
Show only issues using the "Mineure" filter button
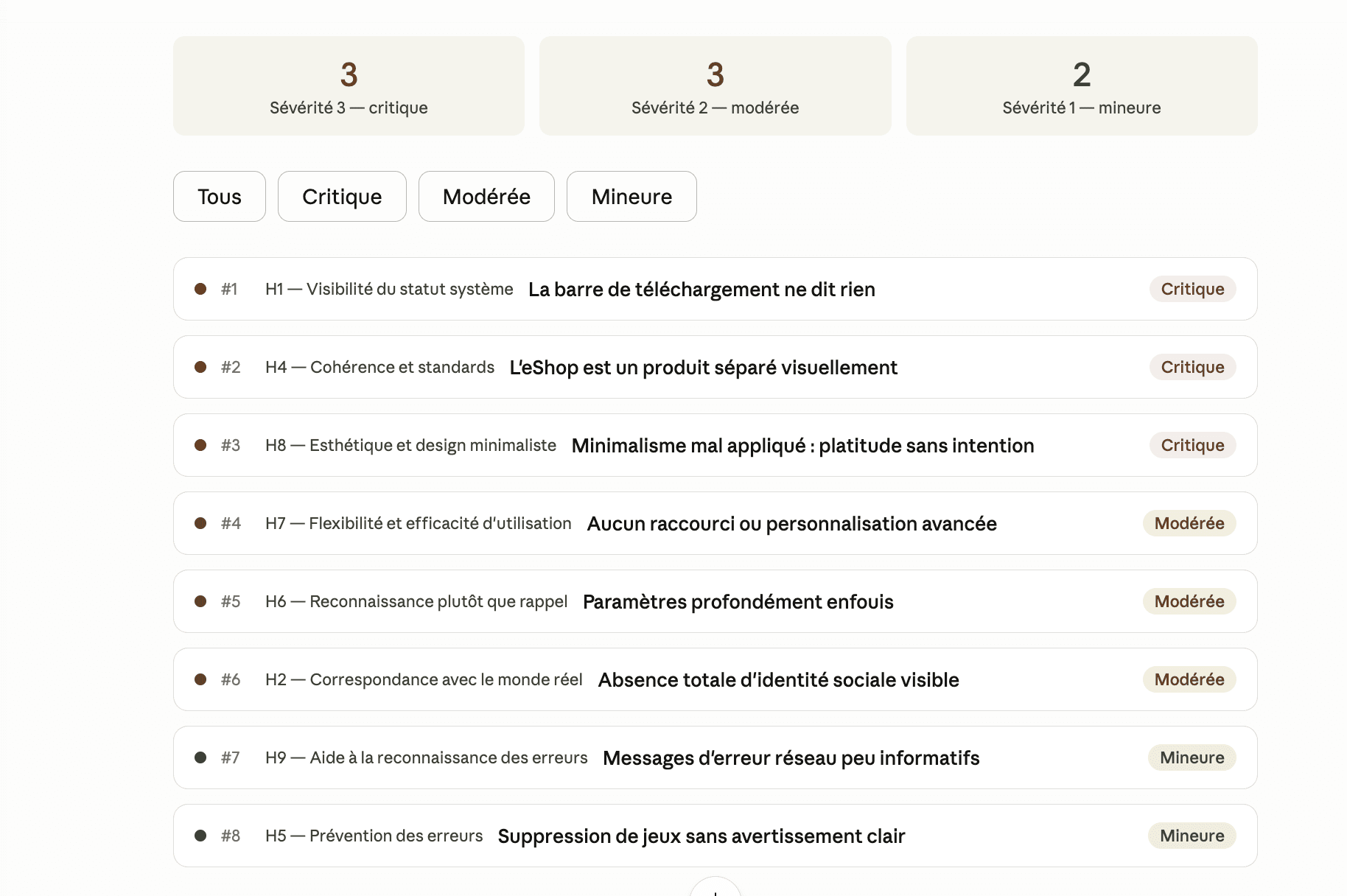coord(631,197)
